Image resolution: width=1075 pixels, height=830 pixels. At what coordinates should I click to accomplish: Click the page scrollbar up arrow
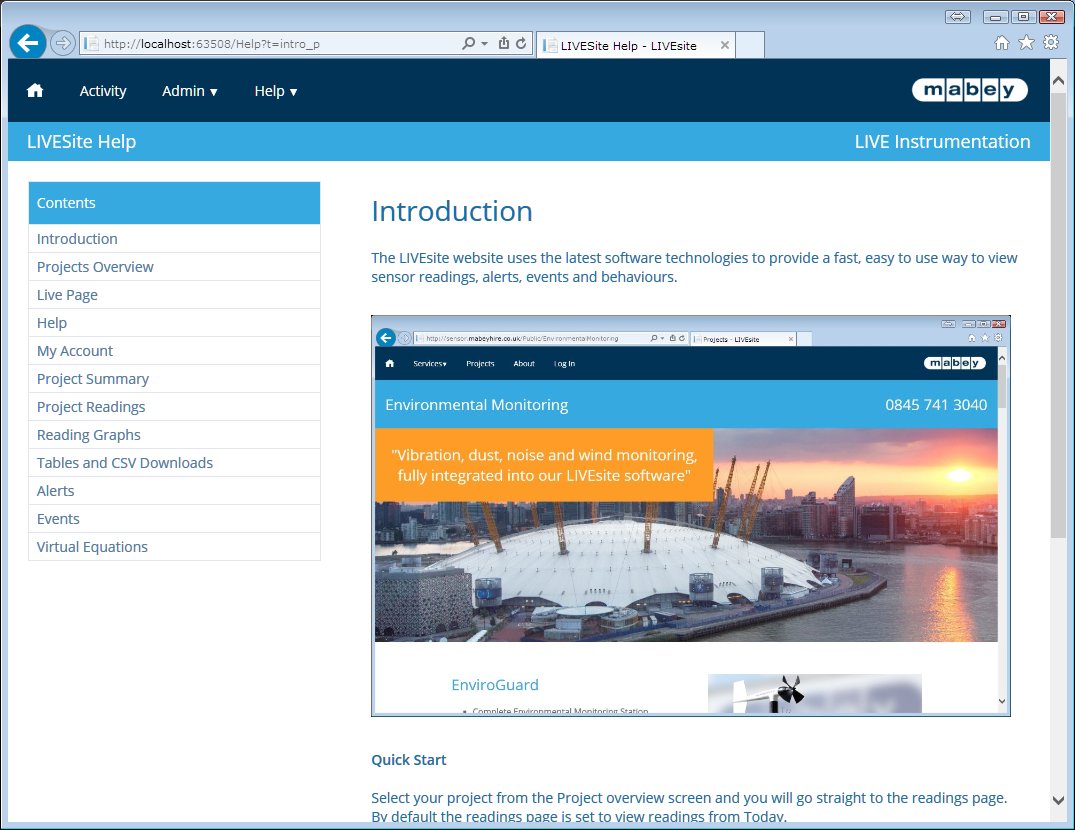pyautogui.click(x=1058, y=80)
